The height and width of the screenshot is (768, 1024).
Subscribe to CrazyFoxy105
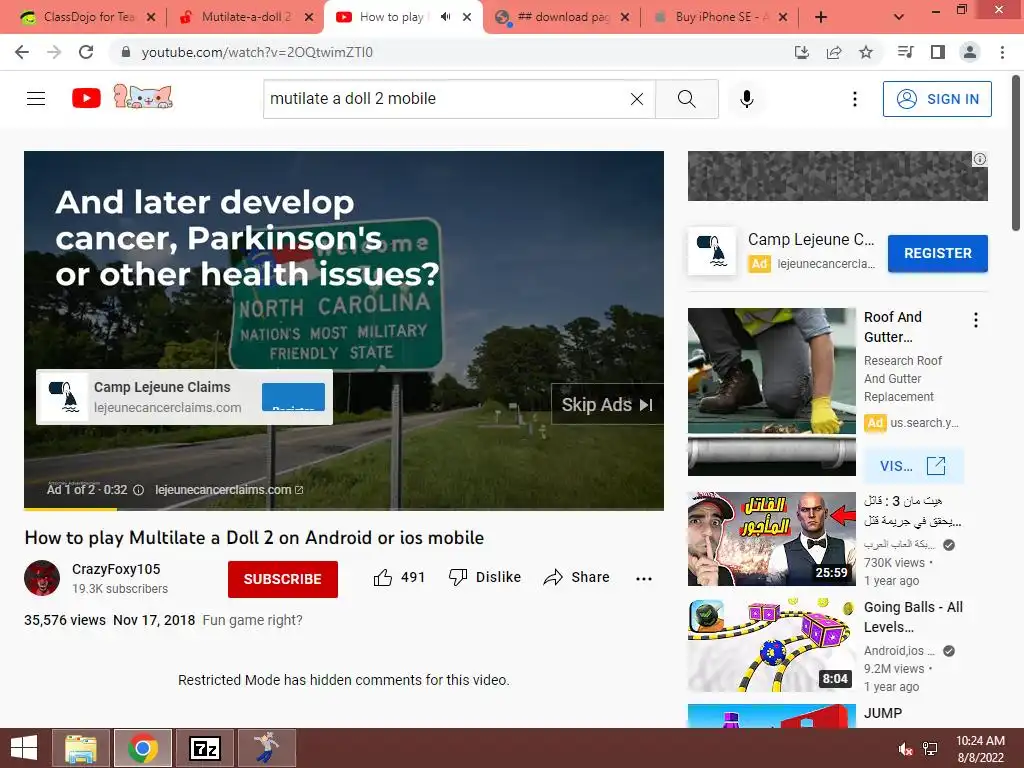pos(283,579)
